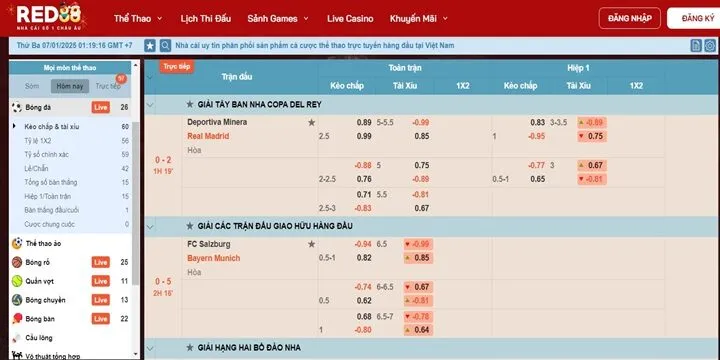The image size is (720, 360).
Task: Open the bet slip document icon
Action: (x=696, y=45)
